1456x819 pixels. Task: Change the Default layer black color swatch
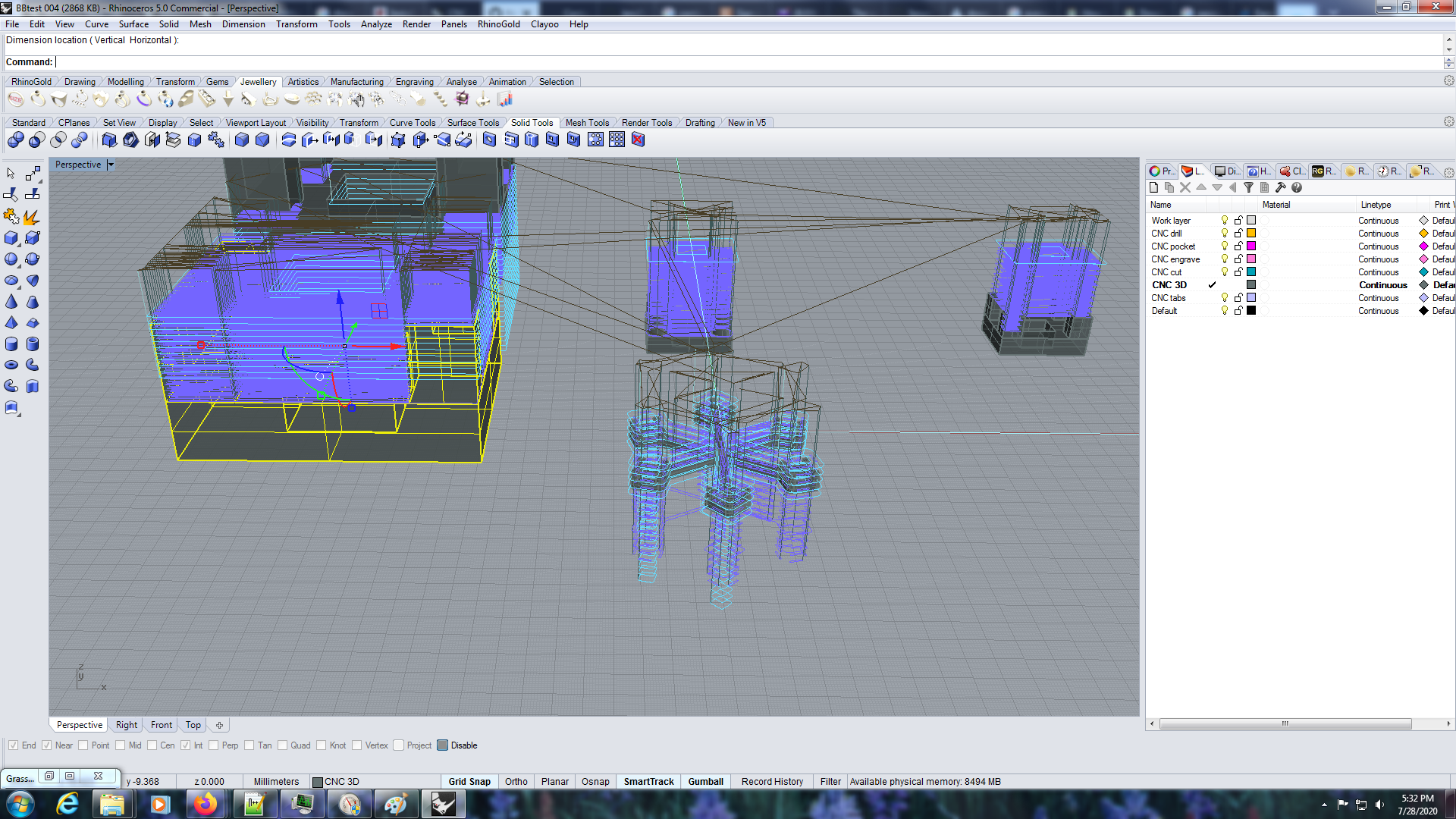[1251, 311]
